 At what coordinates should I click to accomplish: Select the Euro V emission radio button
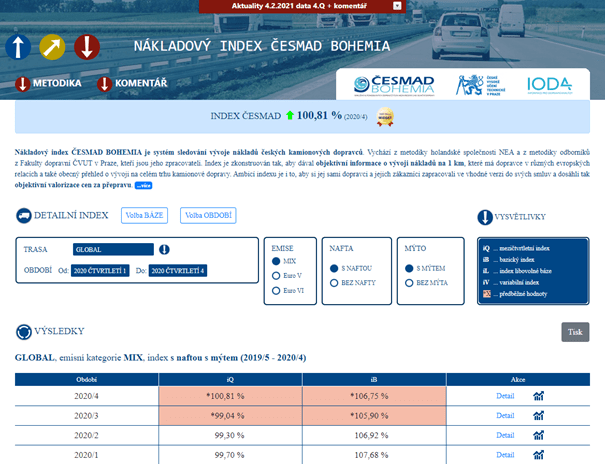click(276, 276)
